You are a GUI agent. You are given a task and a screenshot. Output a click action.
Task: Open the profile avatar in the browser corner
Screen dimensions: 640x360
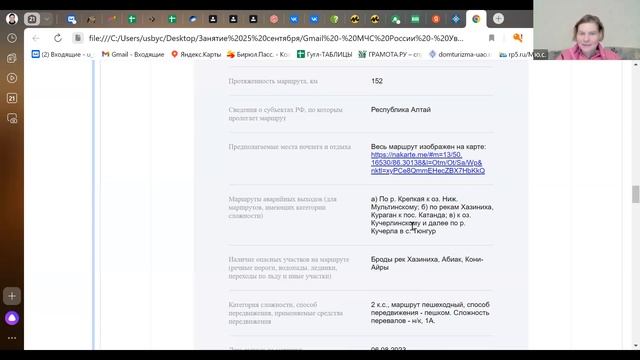click(12, 18)
